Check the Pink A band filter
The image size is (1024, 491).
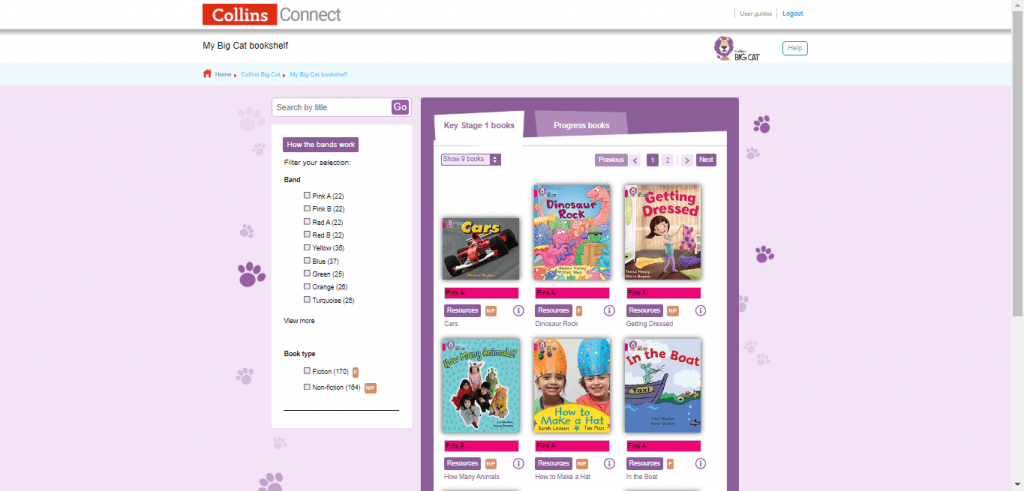click(307, 195)
